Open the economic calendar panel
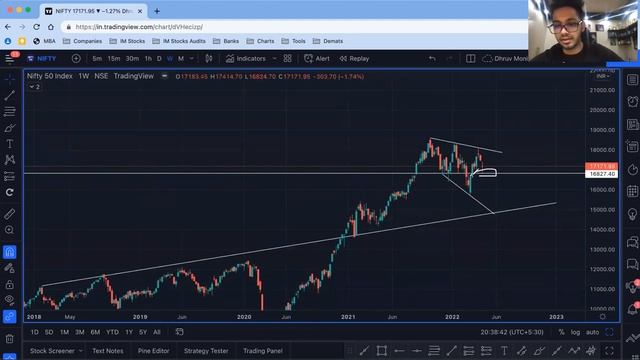This screenshot has height=360, width=640. click(x=632, y=191)
